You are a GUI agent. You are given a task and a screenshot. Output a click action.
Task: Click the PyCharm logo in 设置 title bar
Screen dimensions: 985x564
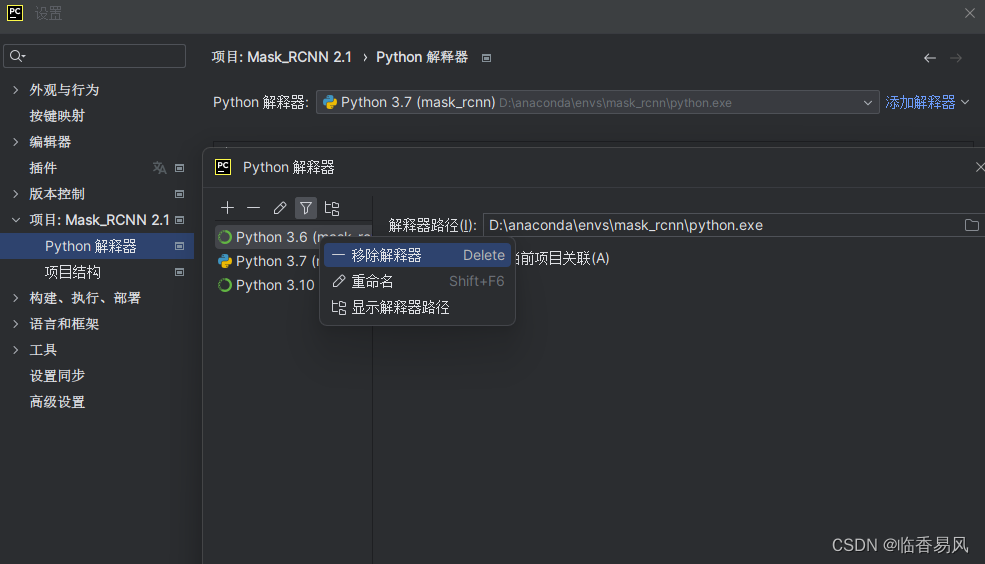(x=15, y=13)
